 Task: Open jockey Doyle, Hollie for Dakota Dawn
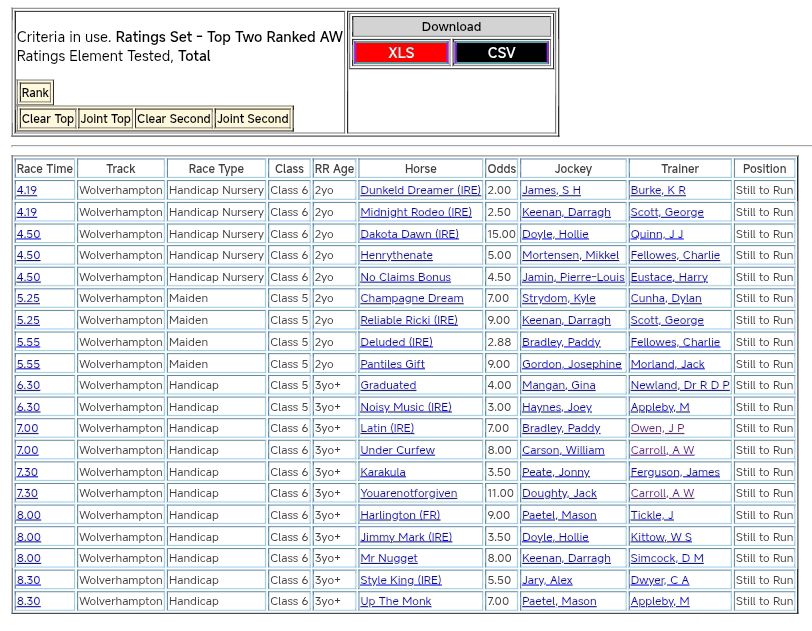555,234
